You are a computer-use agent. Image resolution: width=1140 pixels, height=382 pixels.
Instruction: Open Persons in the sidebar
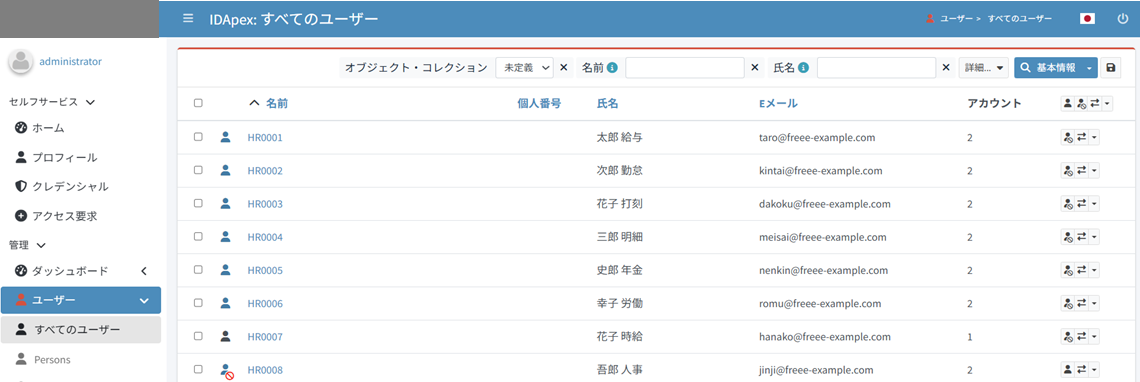pyautogui.click(x=52, y=359)
